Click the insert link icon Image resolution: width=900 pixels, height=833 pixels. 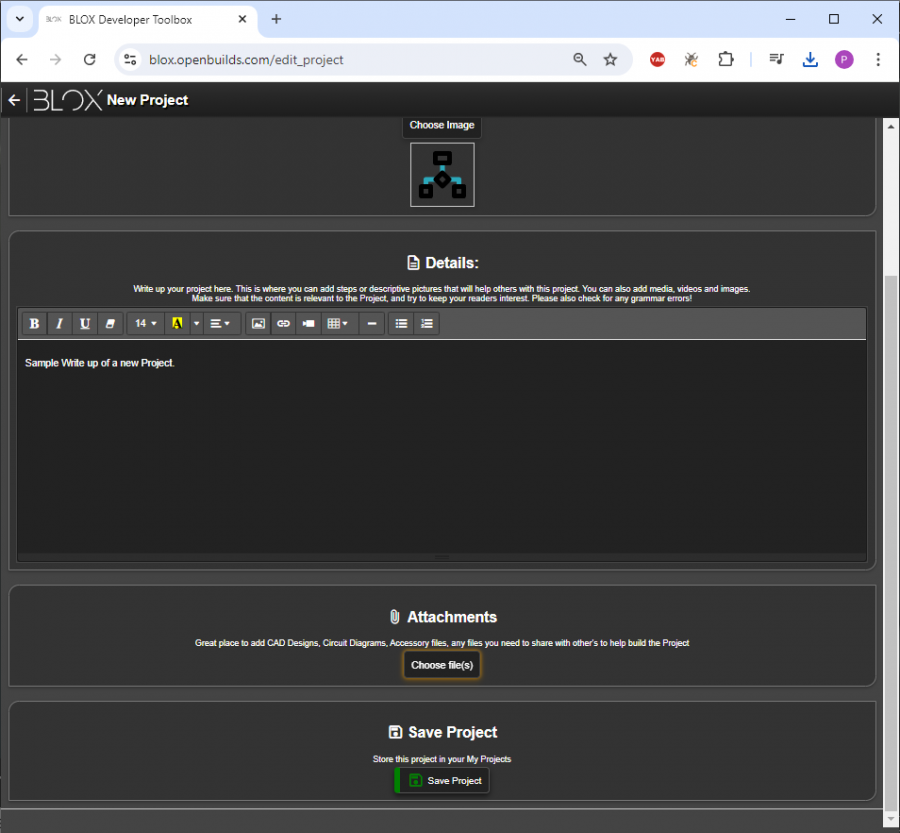[283, 324]
